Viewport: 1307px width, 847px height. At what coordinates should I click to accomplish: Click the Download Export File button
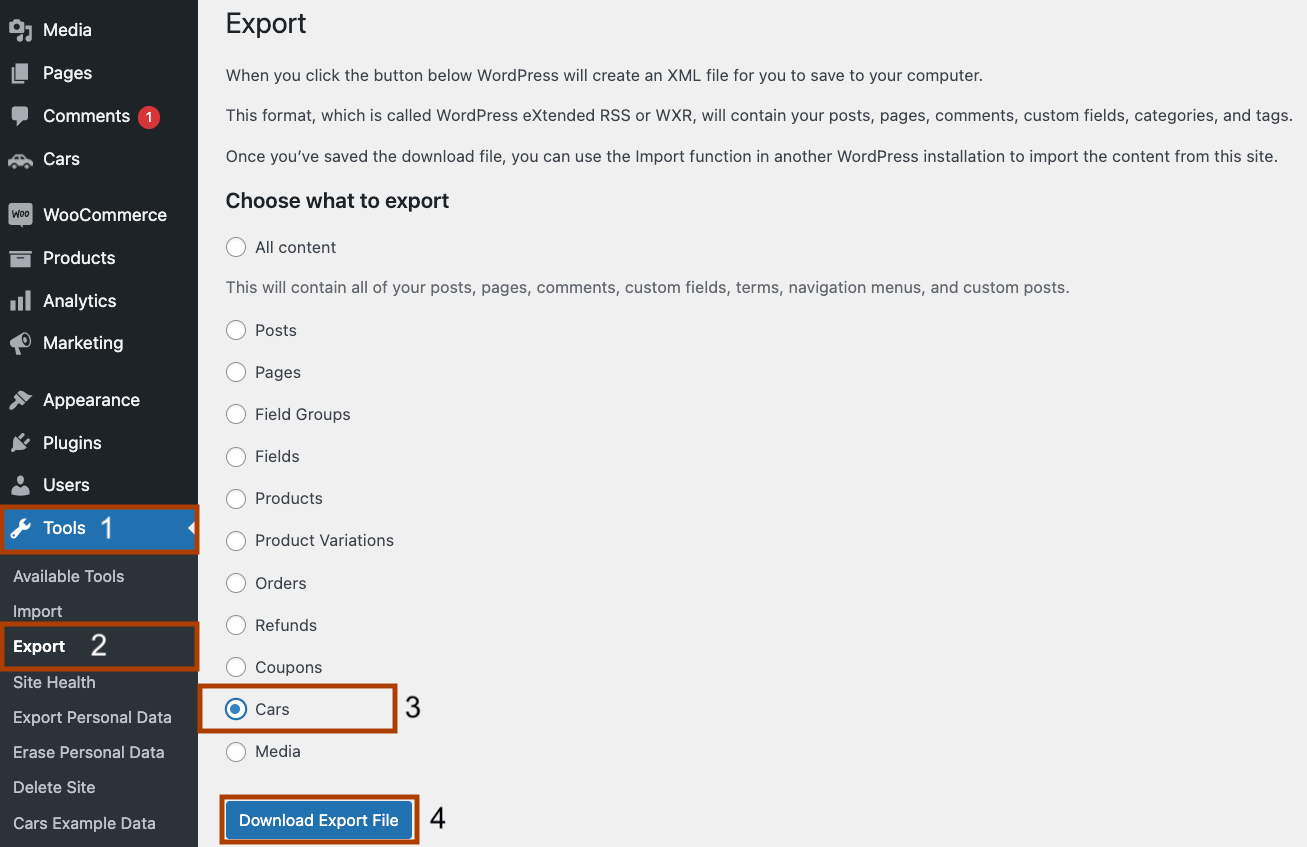[x=318, y=819]
